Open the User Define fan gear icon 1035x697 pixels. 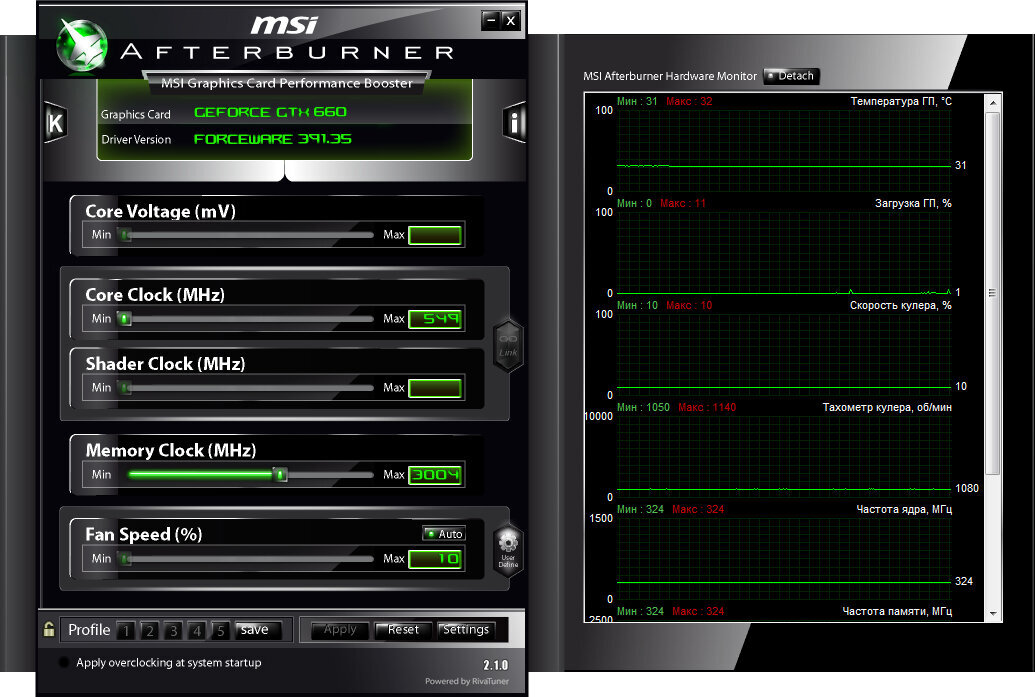508,551
